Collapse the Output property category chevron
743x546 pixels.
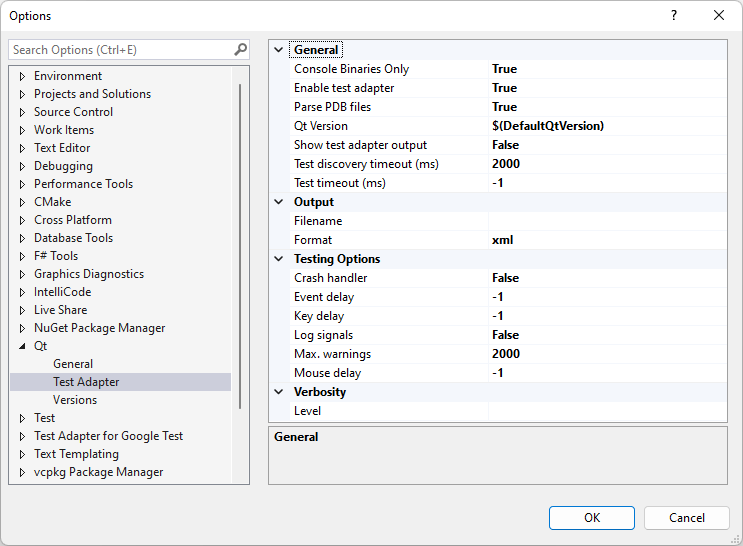(x=279, y=202)
